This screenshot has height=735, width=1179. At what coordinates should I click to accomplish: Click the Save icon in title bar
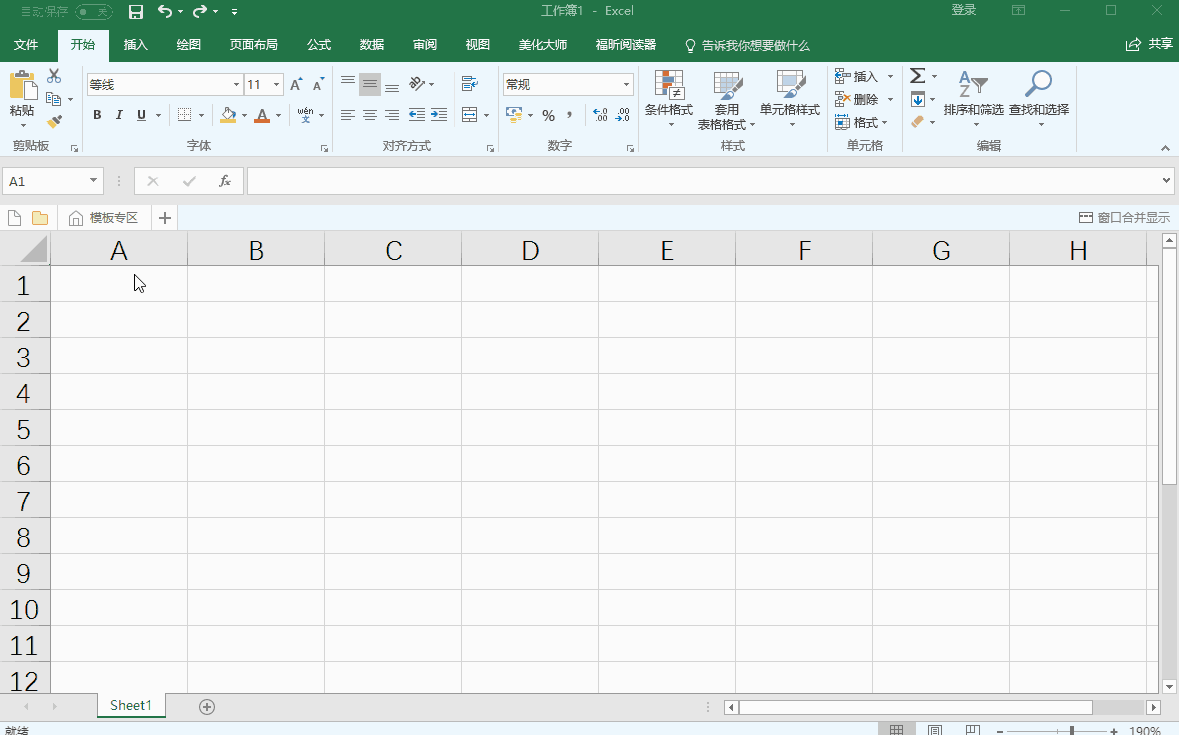click(x=136, y=11)
